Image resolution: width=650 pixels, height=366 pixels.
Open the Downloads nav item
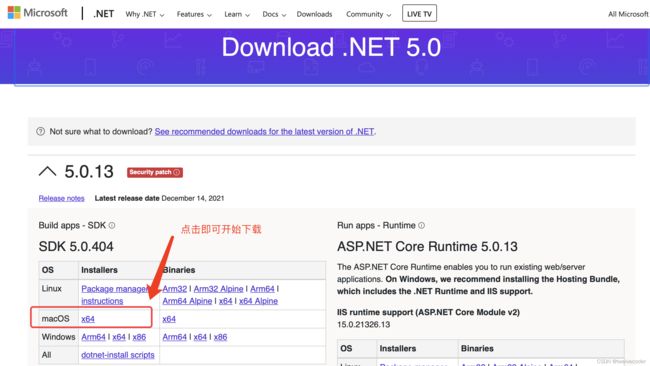(x=314, y=14)
